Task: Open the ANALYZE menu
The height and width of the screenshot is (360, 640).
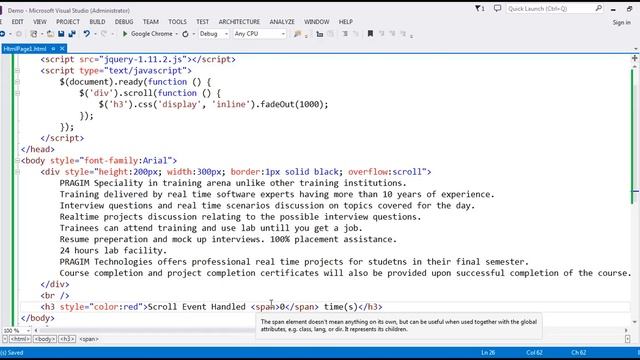Action: (282, 22)
